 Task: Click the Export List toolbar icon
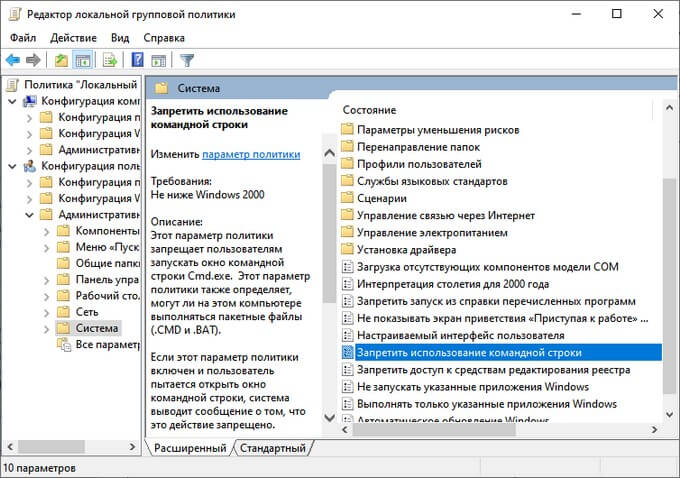pos(110,60)
